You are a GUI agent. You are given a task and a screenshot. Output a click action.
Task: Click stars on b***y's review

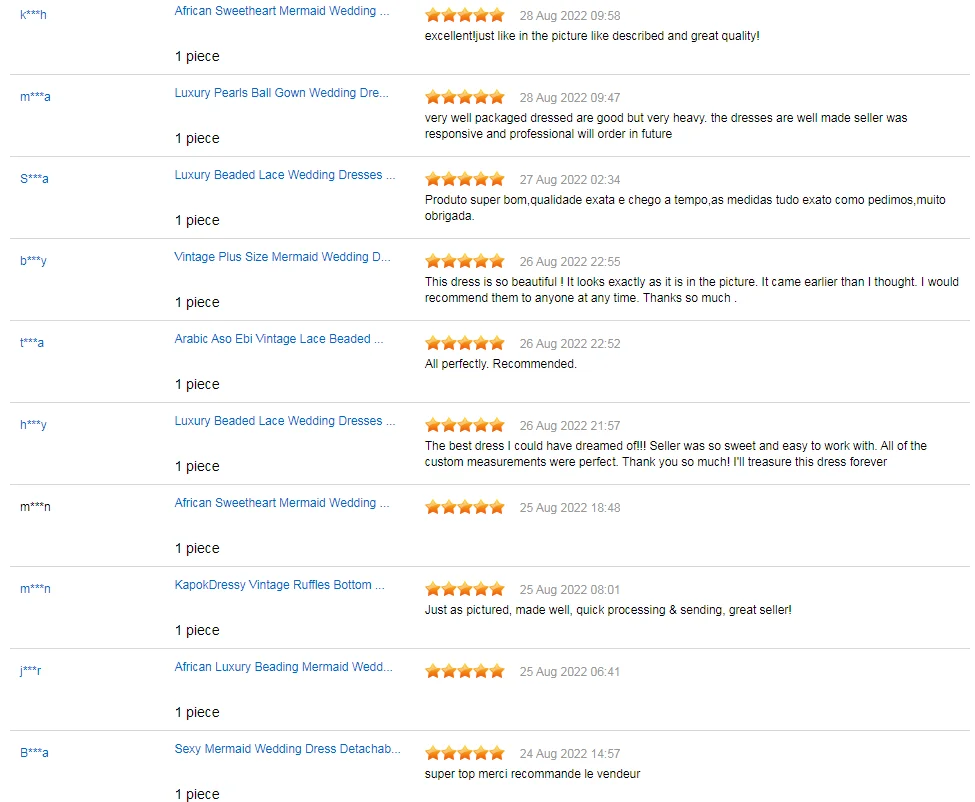[465, 261]
